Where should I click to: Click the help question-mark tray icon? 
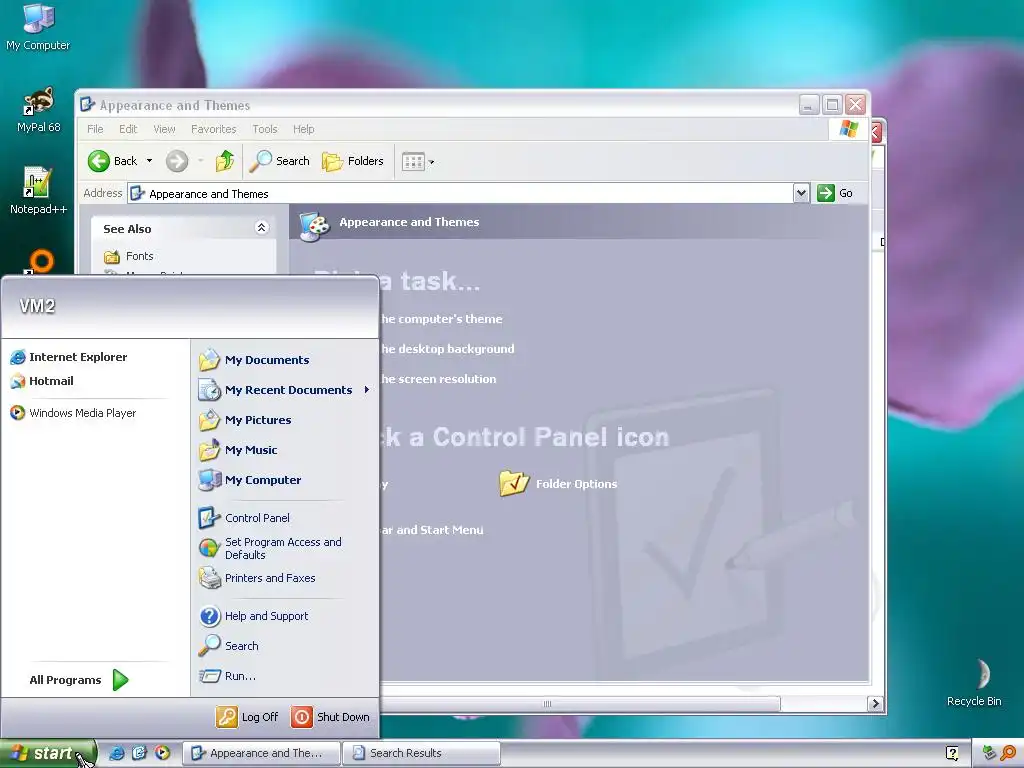tap(952, 753)
